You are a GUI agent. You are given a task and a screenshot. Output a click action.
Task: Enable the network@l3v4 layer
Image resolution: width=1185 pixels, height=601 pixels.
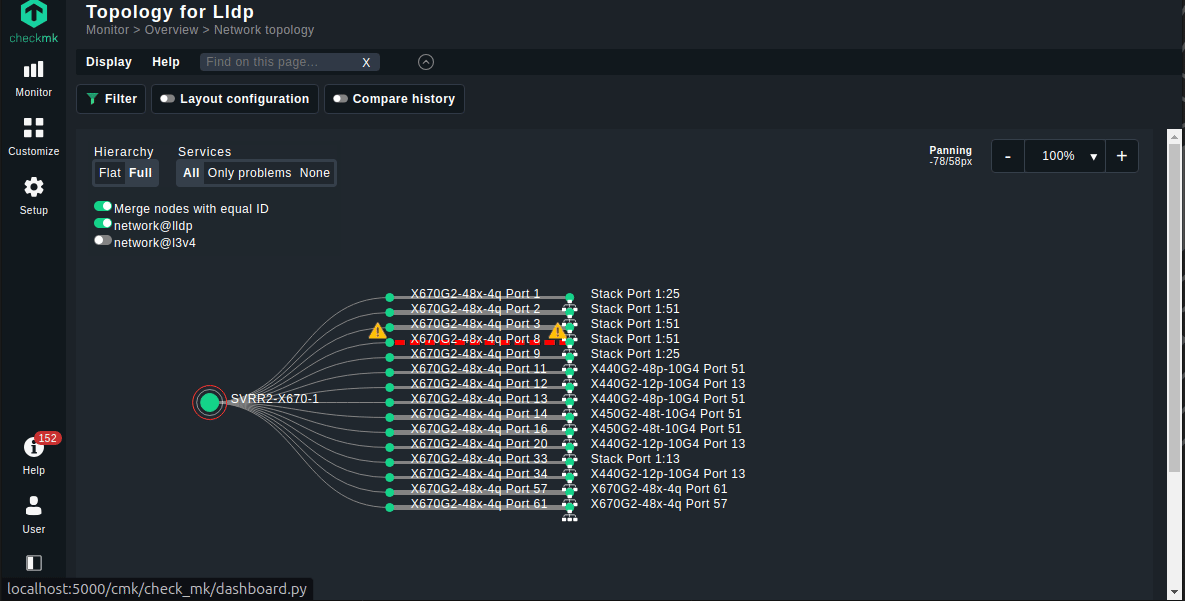103,240
